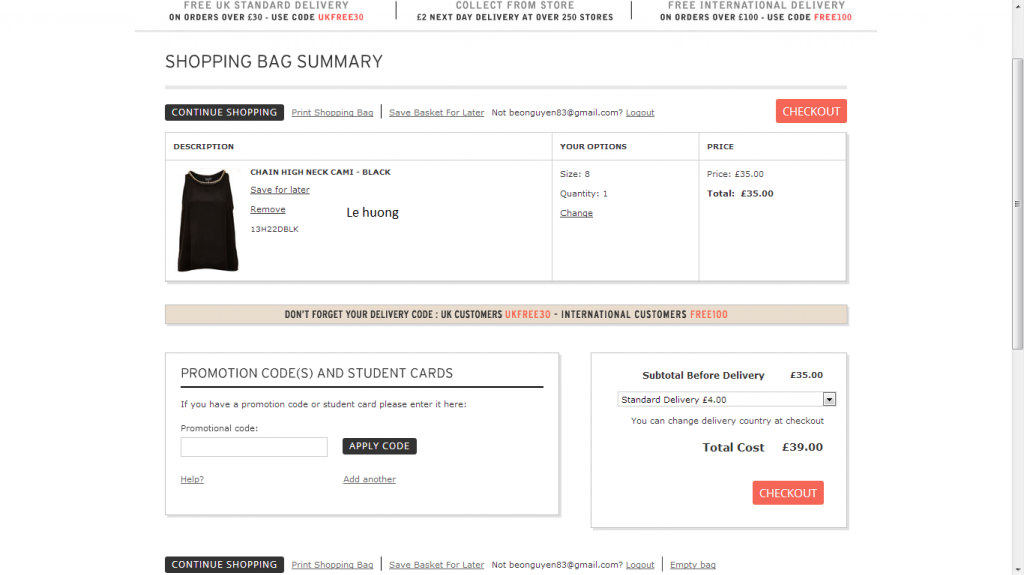The height and width of the screenshot is (575, 1024).
Task: Click the Chain High Neck Cami title
Action: point(321,172)
